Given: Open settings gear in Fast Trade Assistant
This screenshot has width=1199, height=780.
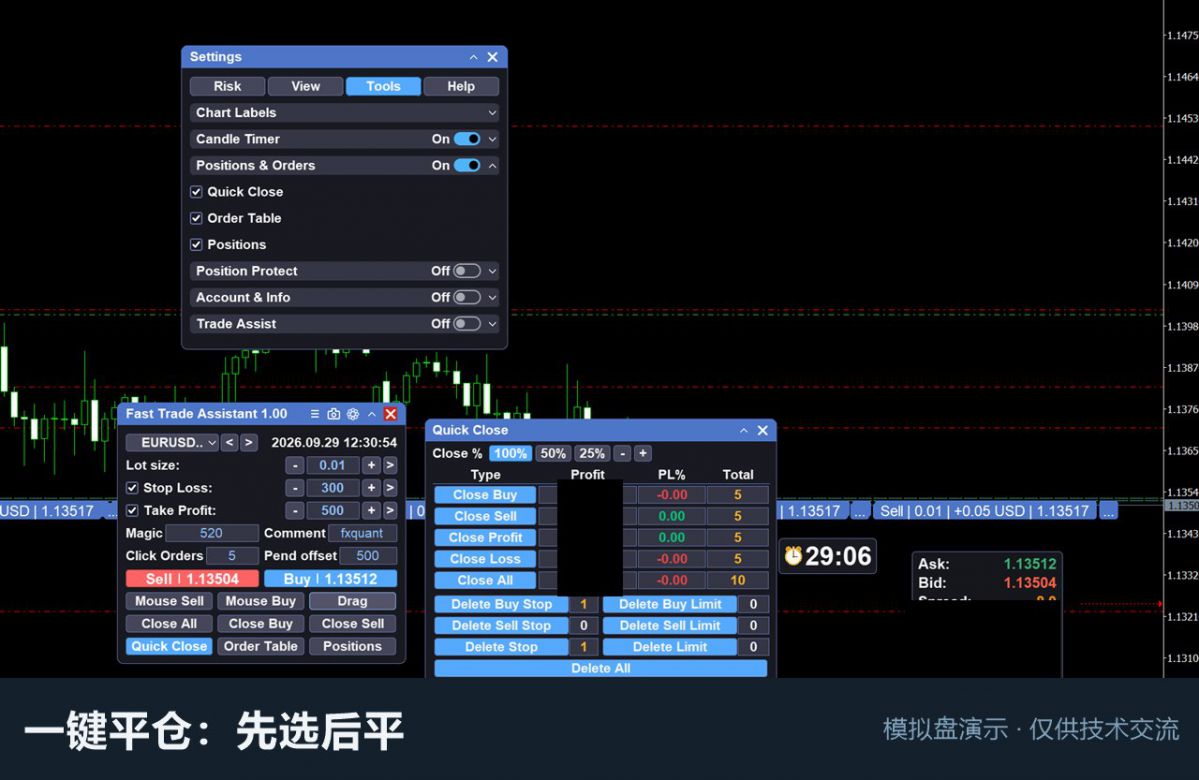Looking at the screenshot, I should (353, 414).
